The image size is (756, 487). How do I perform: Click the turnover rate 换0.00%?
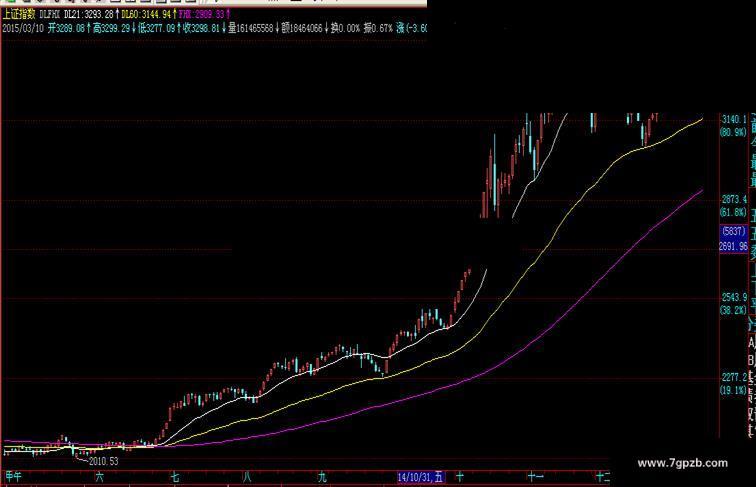tap(345, 28)
